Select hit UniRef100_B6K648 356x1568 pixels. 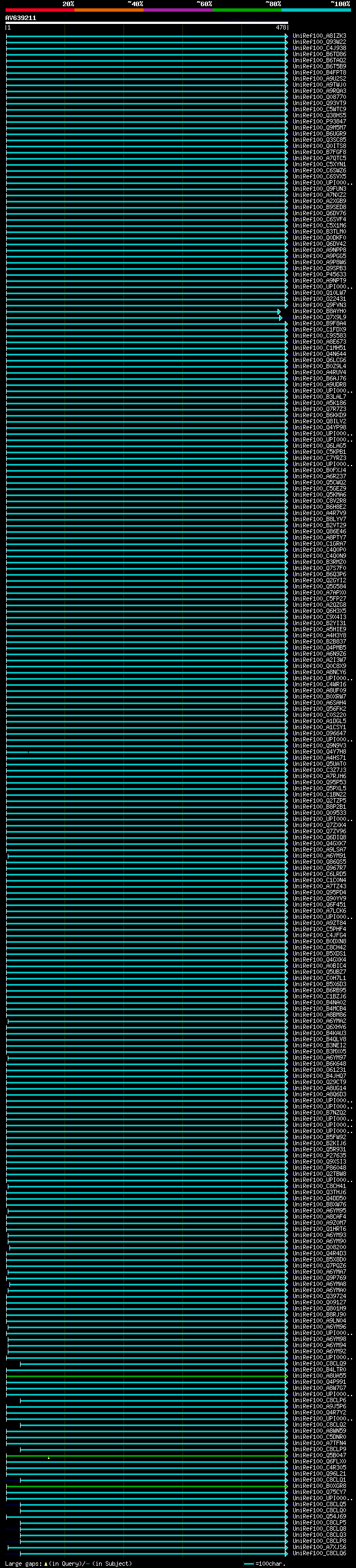[319, 1064]
